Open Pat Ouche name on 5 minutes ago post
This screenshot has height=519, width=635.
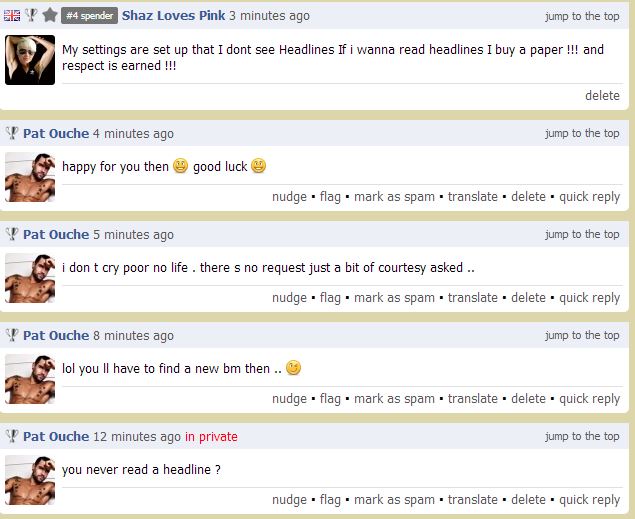pyautogui.click(x=56, y=234)
